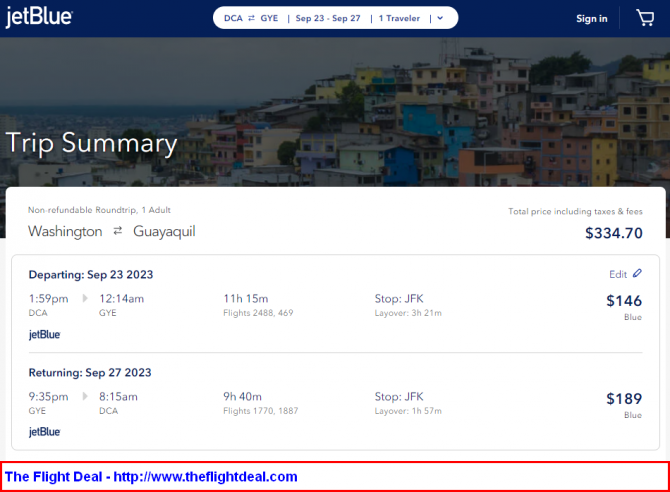Click the DCA origin code in search pill
Viewport: 670px width, 492px height.
pyautogui.click(x=233, y=18)
